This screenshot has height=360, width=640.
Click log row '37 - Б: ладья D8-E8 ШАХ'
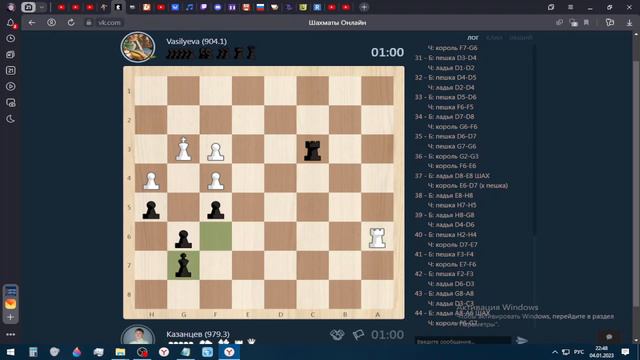[x=452, y=176]
